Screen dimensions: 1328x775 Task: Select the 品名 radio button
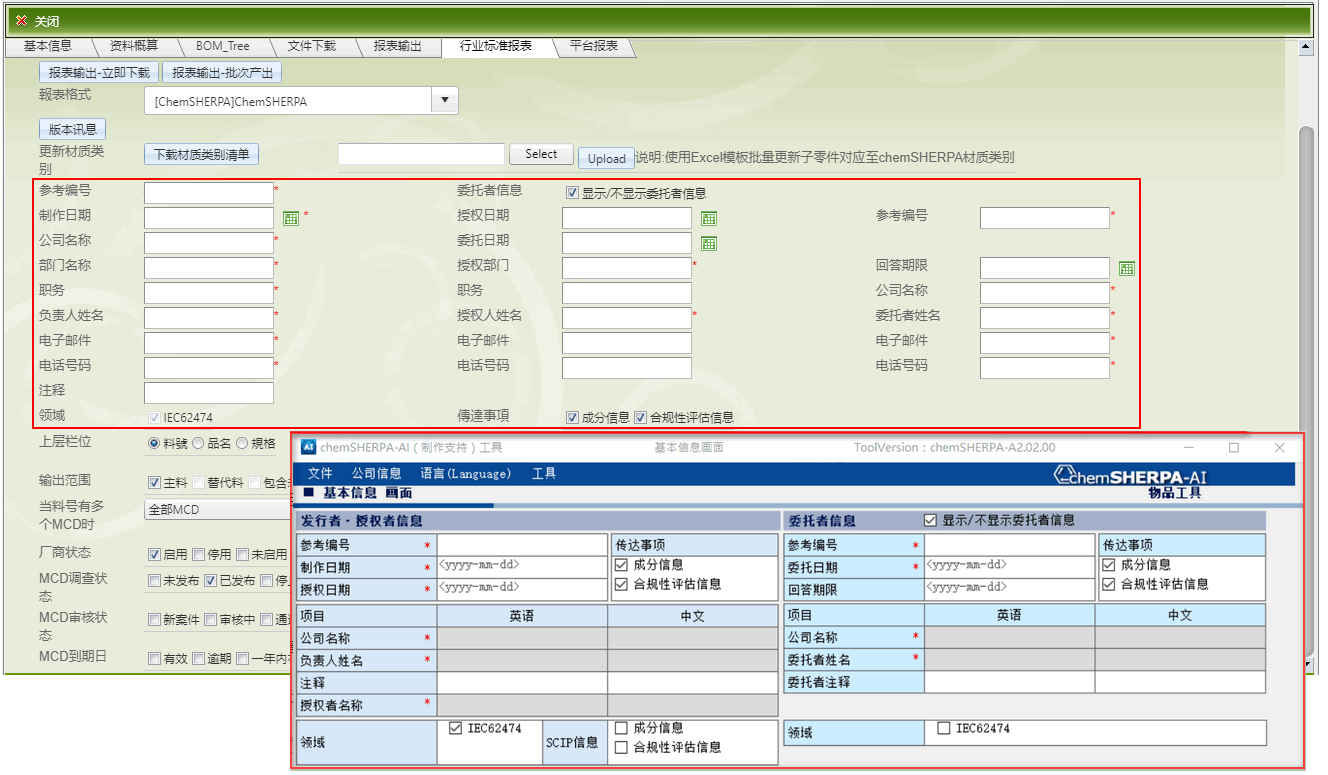(x=198, y=443)
